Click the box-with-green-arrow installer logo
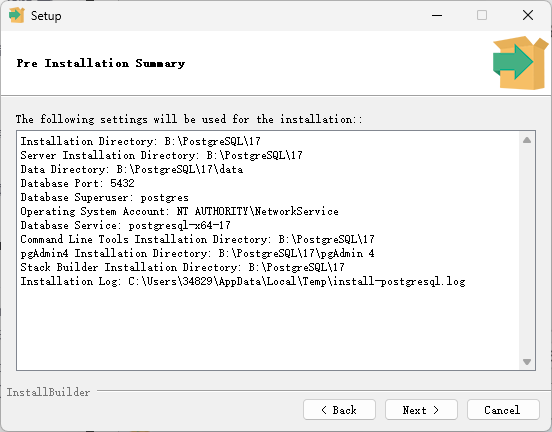Image resolution: width=552 pixels, height=432 pixels. (520, 62)
